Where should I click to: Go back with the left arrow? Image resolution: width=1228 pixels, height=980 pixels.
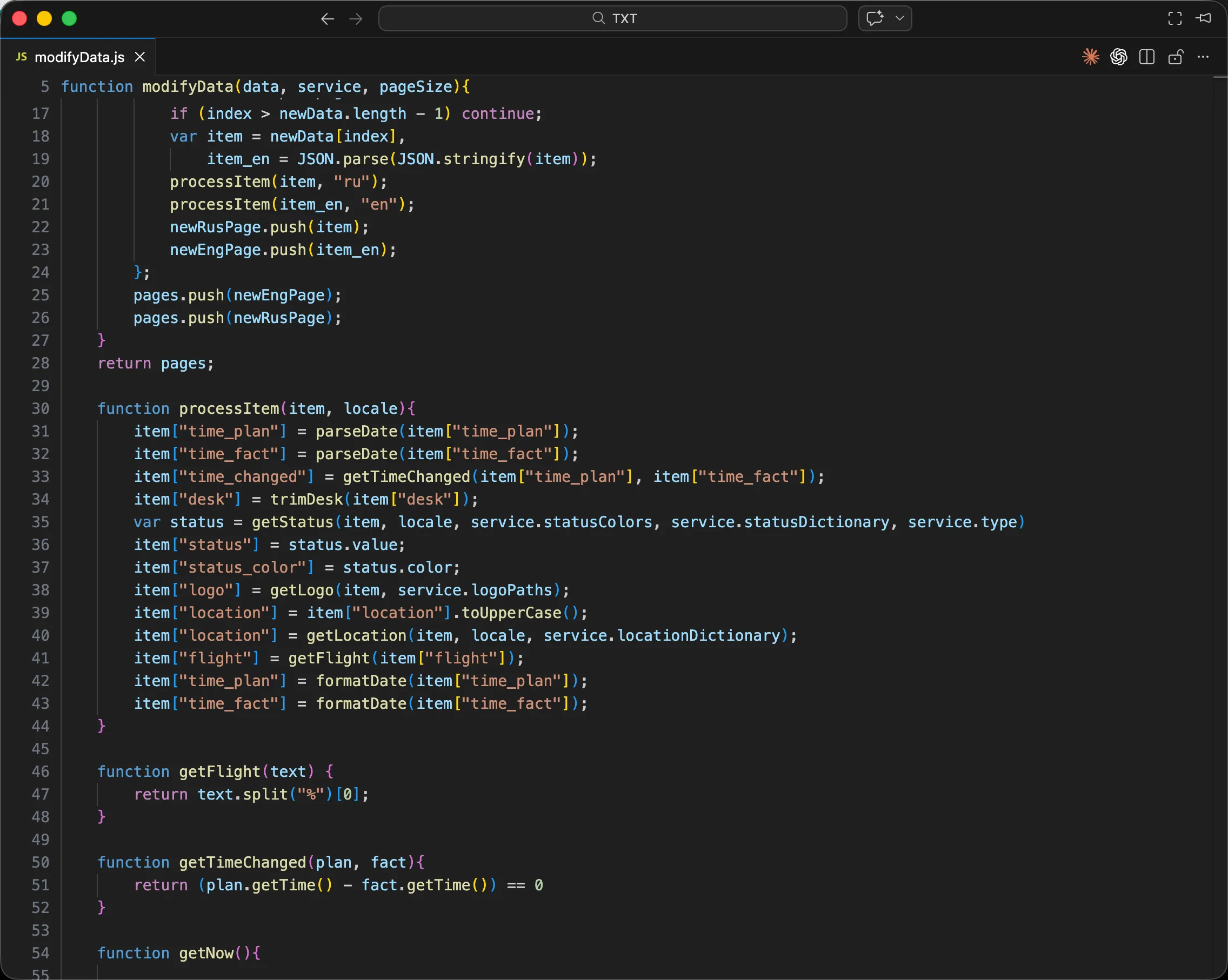(x=327, y=19)
